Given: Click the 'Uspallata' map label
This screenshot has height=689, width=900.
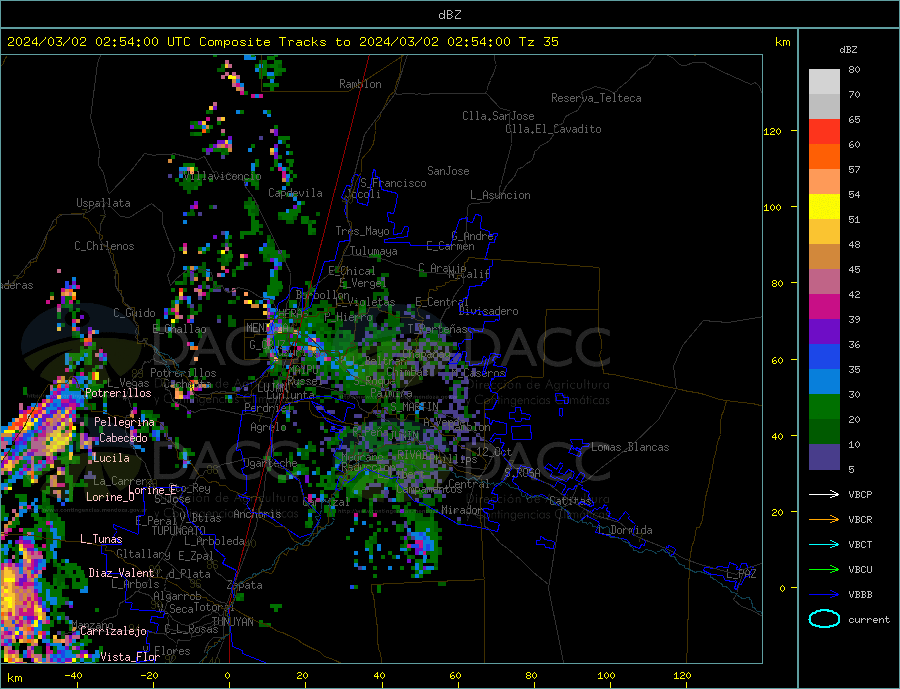Looking at the screenshot, I should (103, 203).
